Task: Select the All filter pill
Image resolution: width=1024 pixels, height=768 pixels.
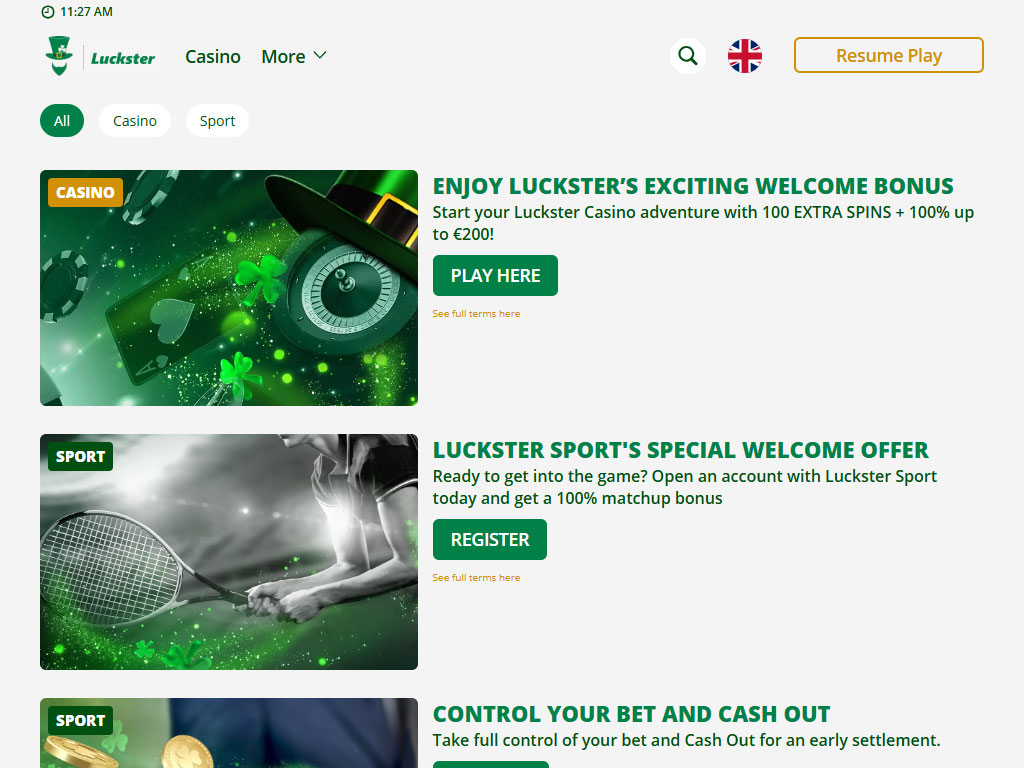Action: tap(62, 121)
